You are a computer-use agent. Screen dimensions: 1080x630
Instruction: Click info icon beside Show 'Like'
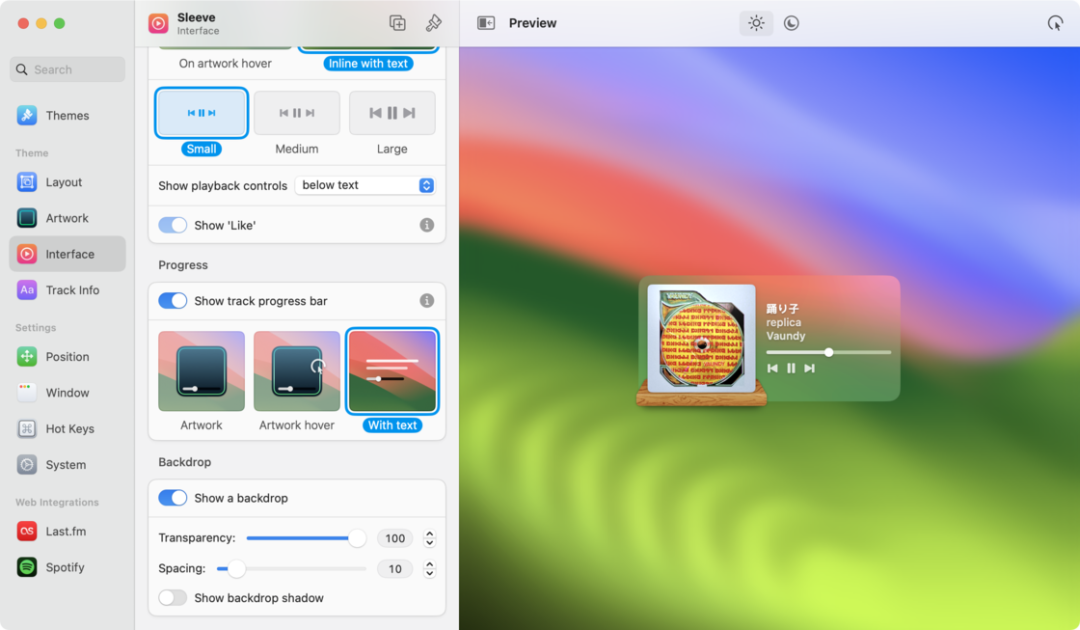[x=427, y=225]
